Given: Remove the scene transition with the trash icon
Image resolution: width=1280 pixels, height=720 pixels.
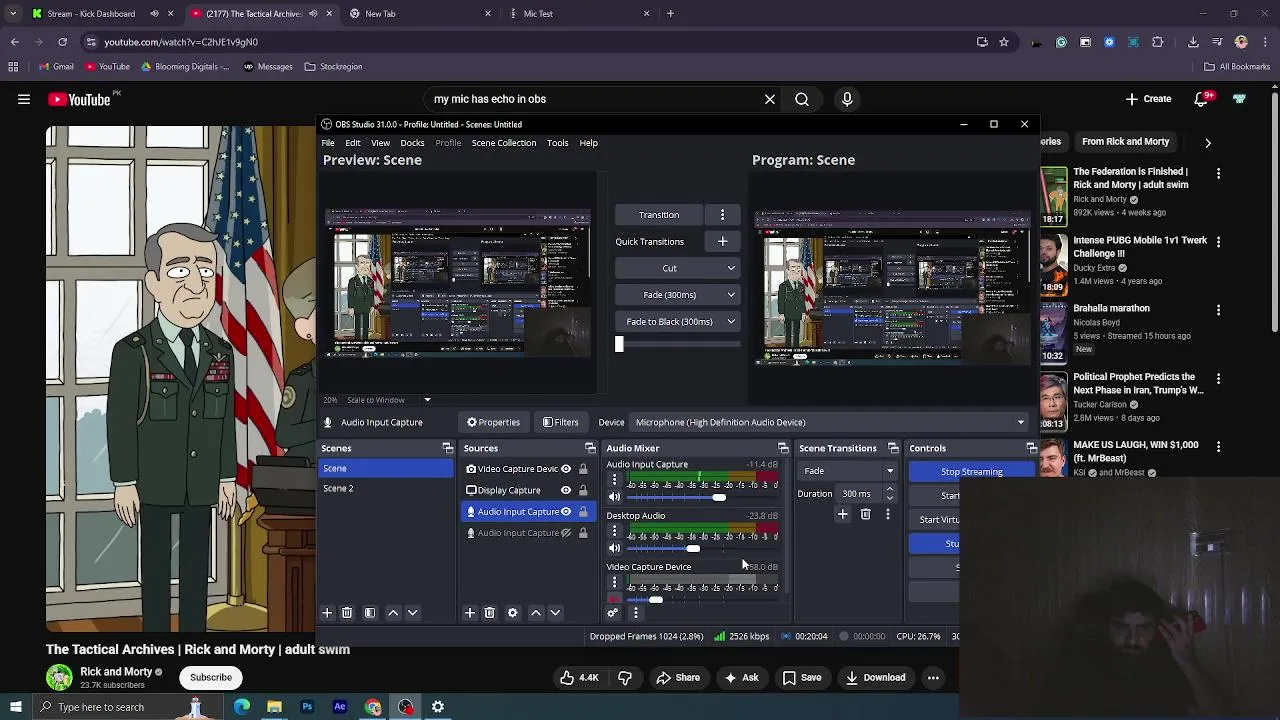Looking at the screenshot, I should click(x=865, y=514).
